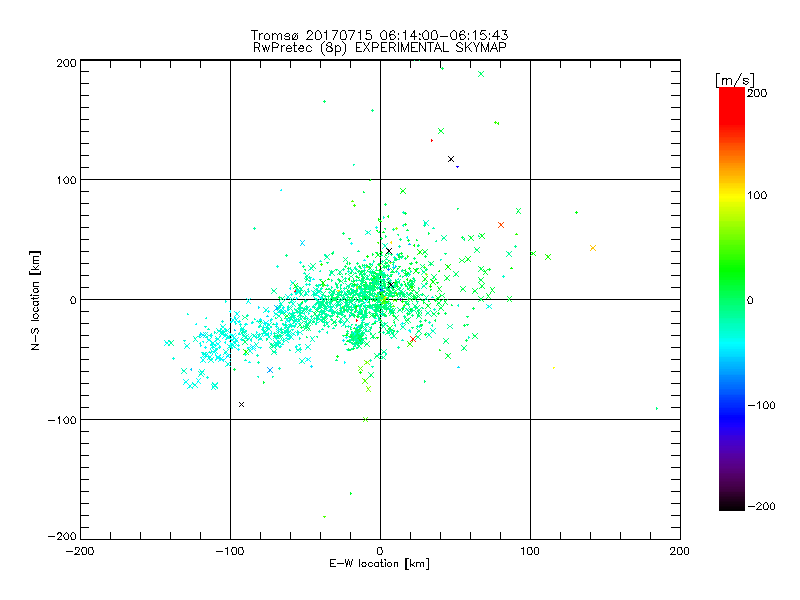Click the green cross marker at the top near 190 km north
Screen dimensions: 800x600
point(481,74)
